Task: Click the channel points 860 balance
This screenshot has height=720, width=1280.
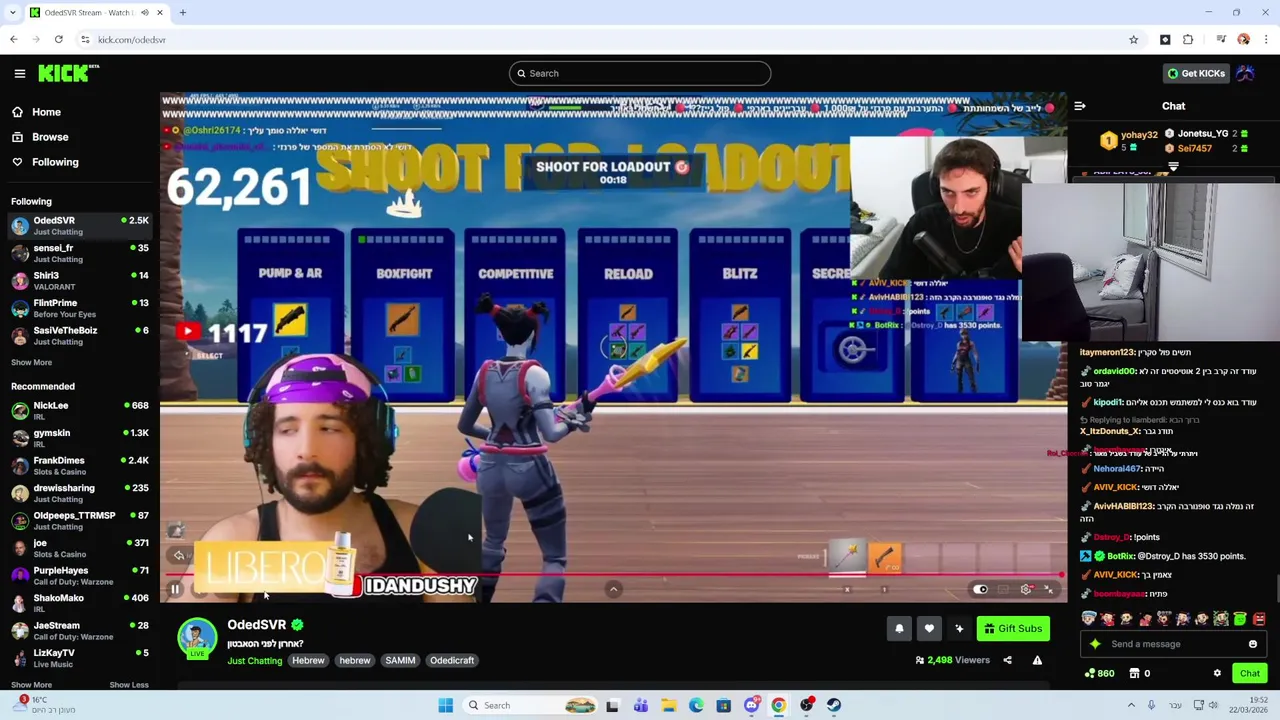Action: [x=1099, y=673]
